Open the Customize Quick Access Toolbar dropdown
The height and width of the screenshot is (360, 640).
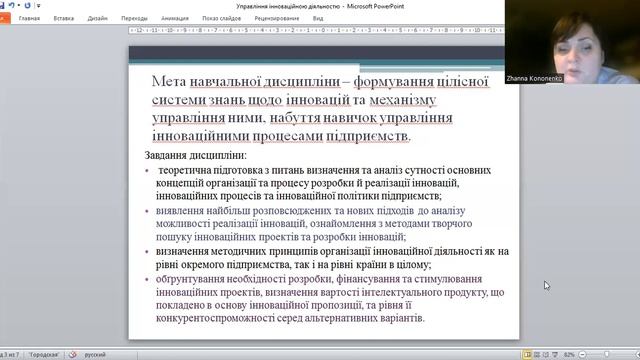click(x=38, y=6)
